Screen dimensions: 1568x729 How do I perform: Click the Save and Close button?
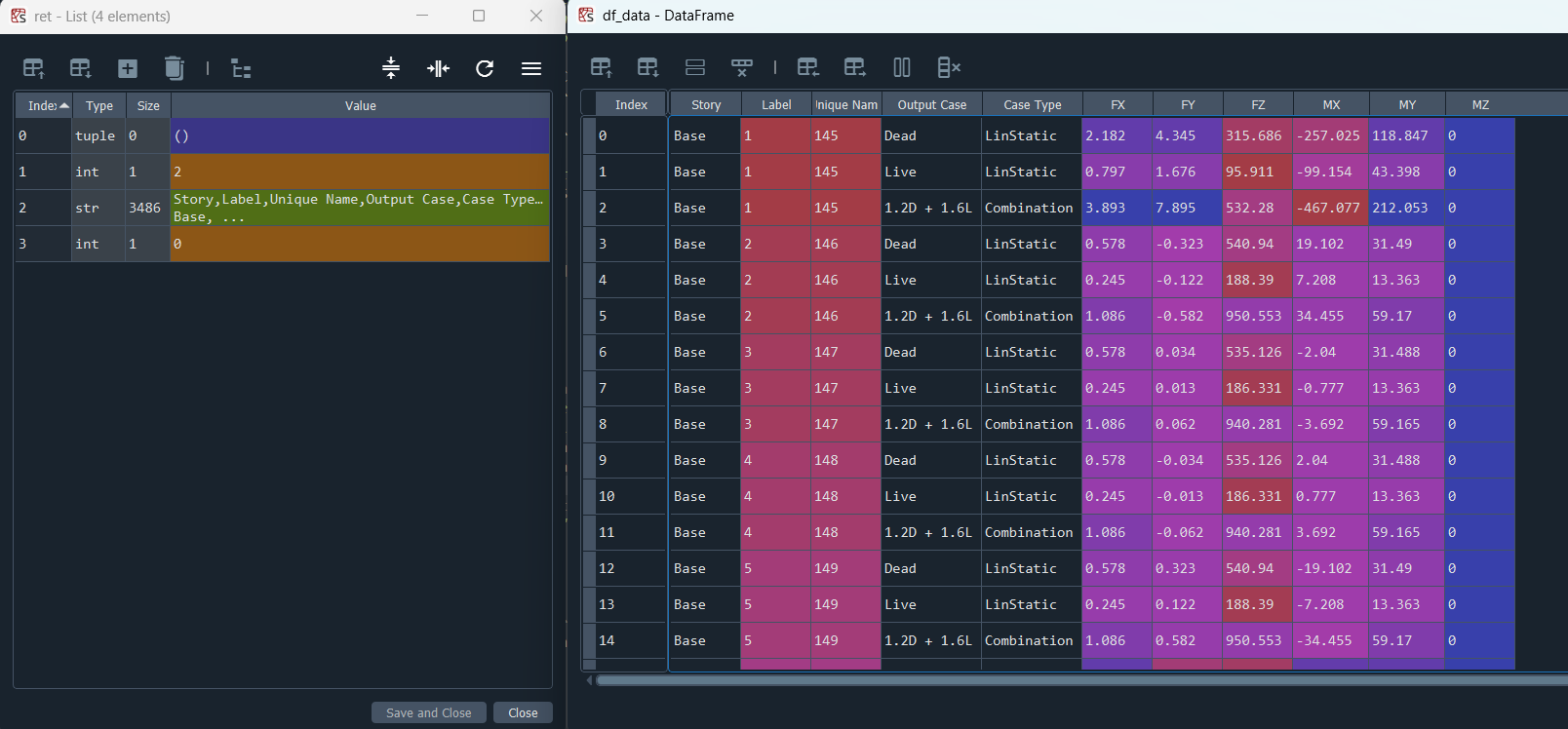[x=428, y=712]
